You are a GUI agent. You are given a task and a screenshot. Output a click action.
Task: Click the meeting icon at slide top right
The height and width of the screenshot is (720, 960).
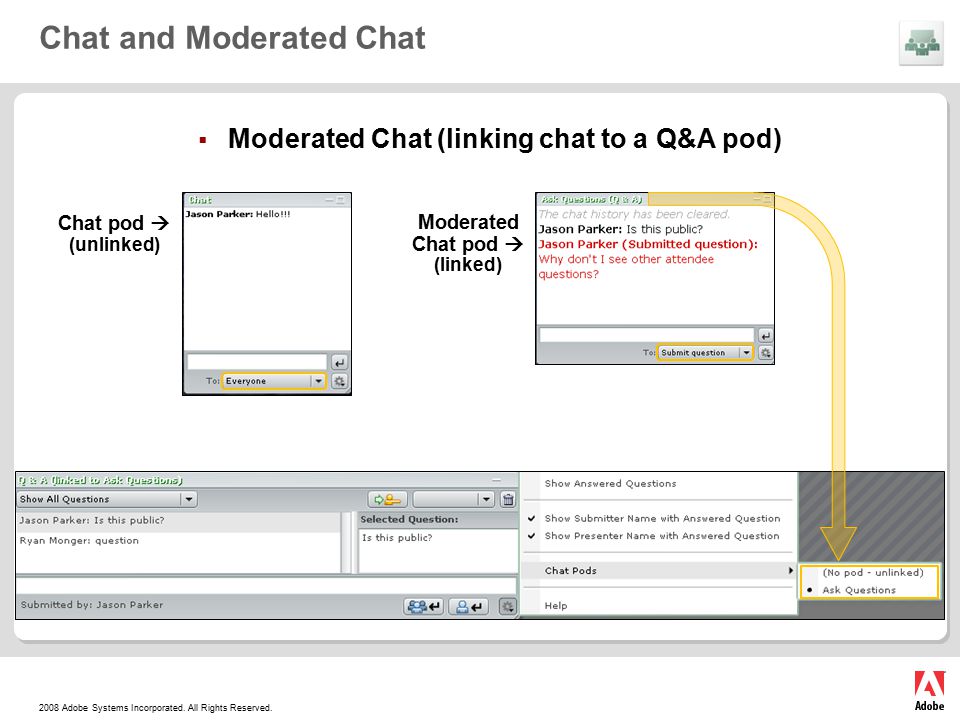click(x=921, y=43)
